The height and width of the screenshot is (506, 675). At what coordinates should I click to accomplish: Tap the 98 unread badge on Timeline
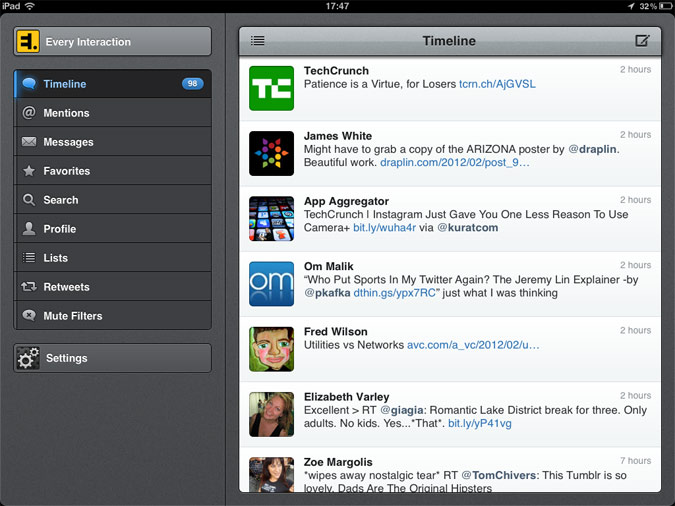pyautogui.click(x=192, y=84)
